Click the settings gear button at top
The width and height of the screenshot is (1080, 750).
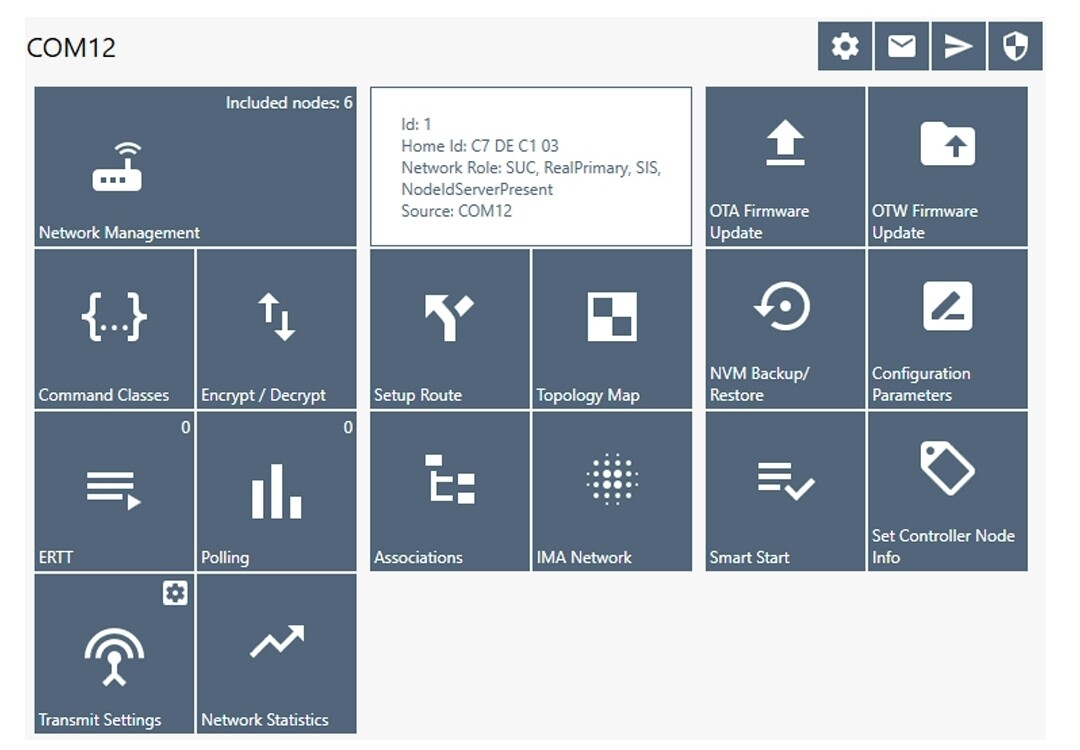tap(845, 46)
